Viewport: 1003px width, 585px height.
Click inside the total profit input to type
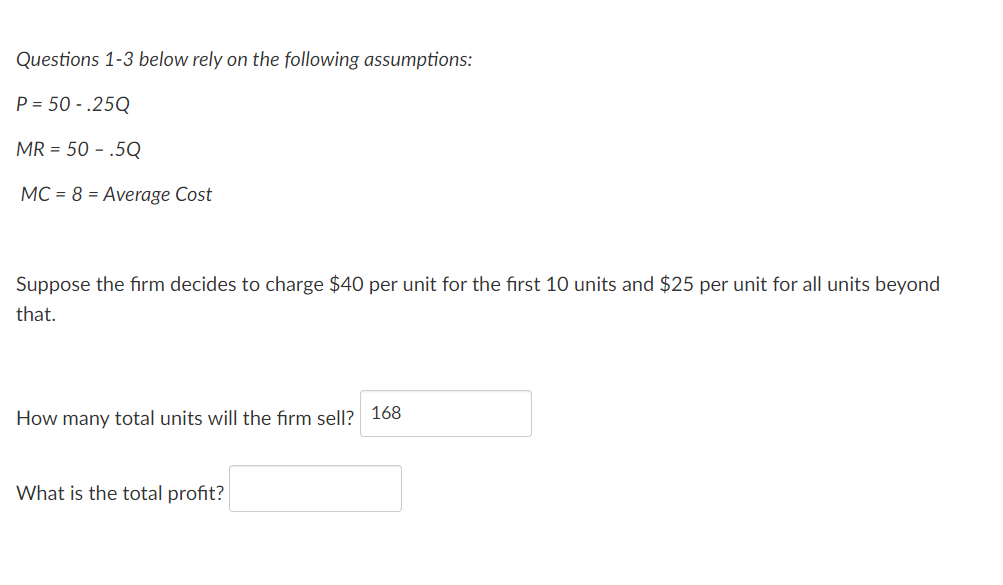coord(314,488)
